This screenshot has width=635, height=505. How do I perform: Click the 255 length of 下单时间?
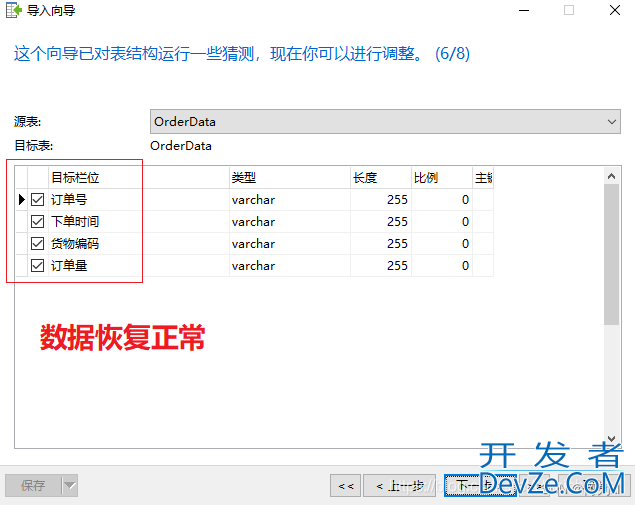[381, 222]
